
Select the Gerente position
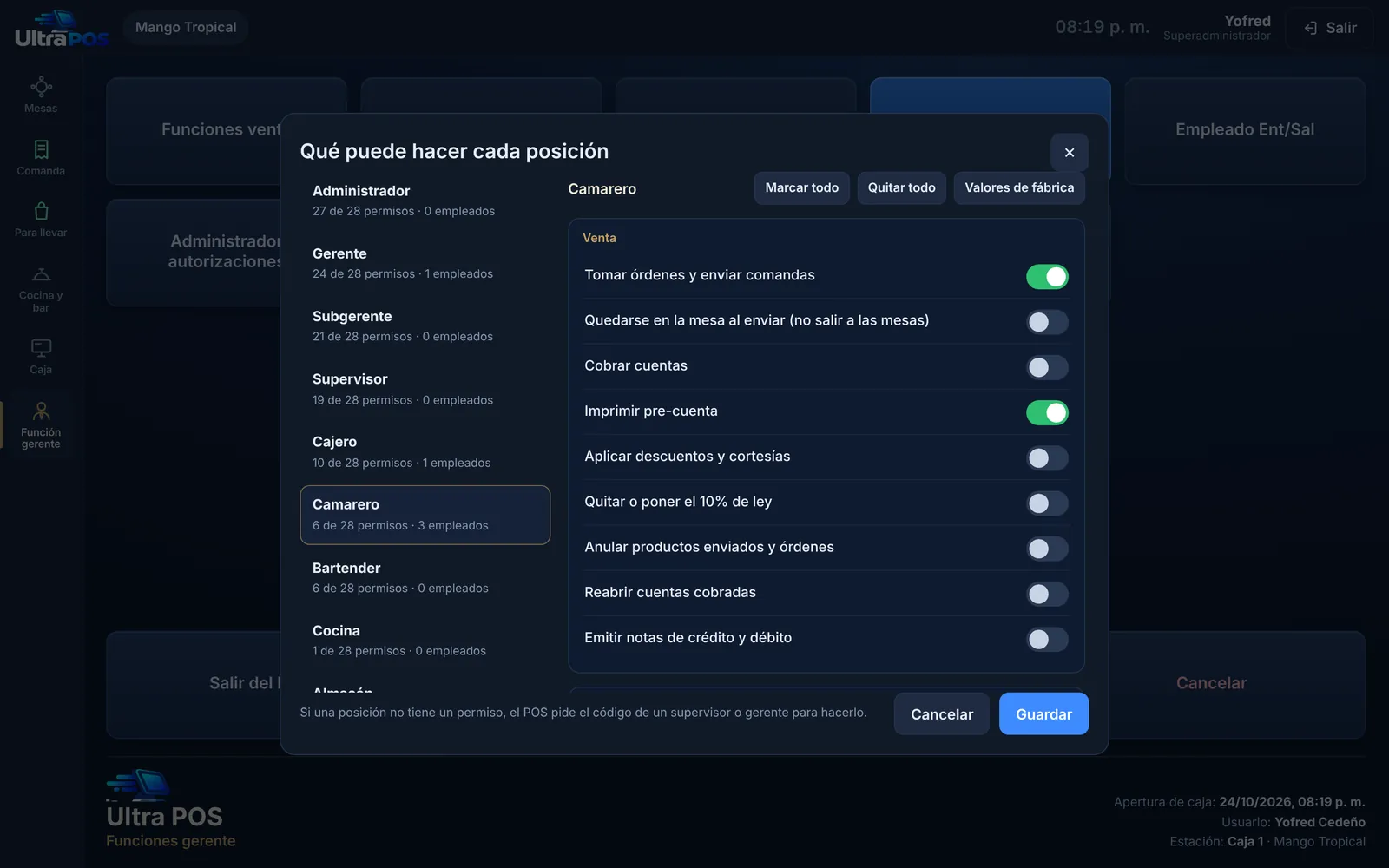click(425, 263)
